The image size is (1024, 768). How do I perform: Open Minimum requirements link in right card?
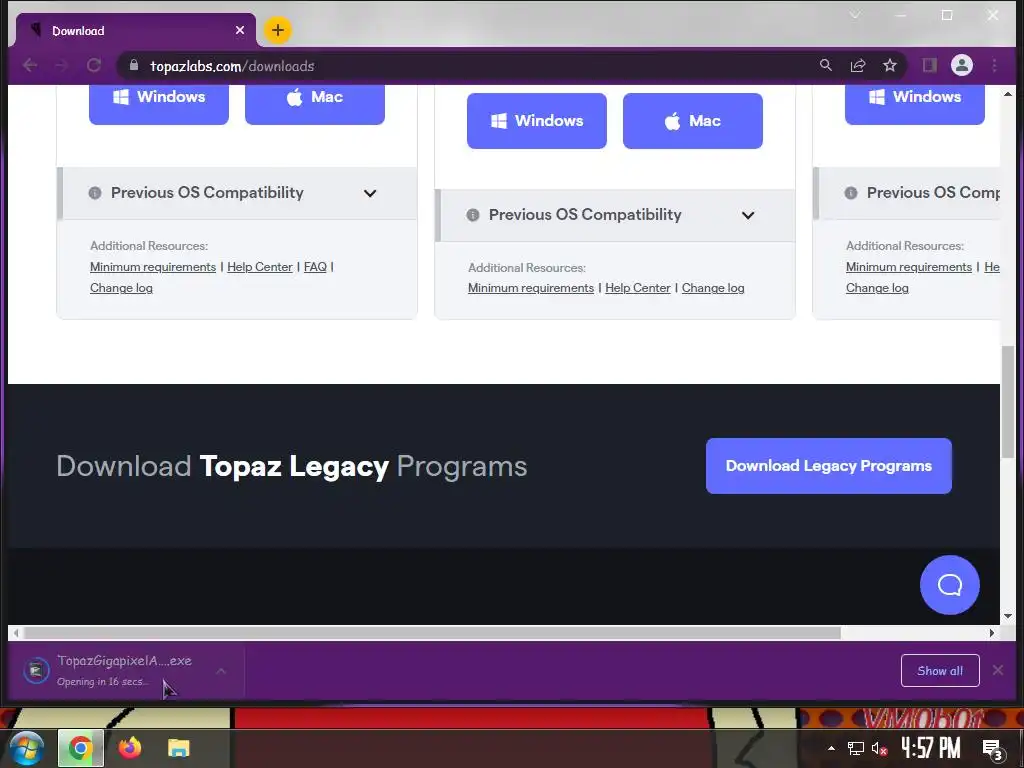coord(909,266)
